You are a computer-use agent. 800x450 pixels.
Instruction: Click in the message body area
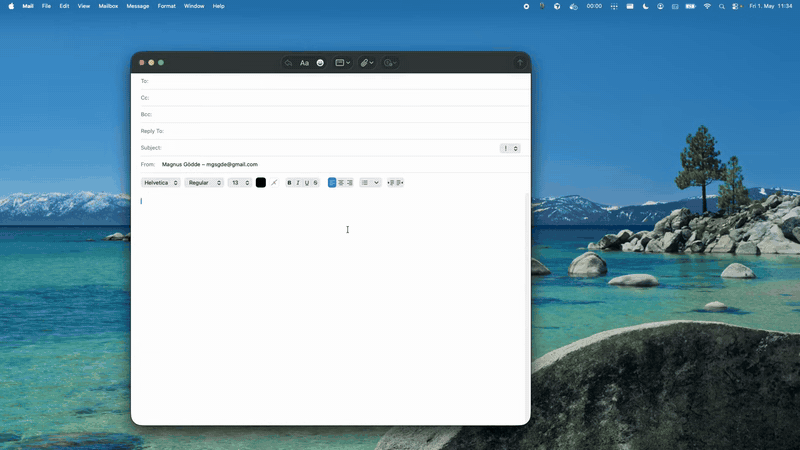(329, 306)
